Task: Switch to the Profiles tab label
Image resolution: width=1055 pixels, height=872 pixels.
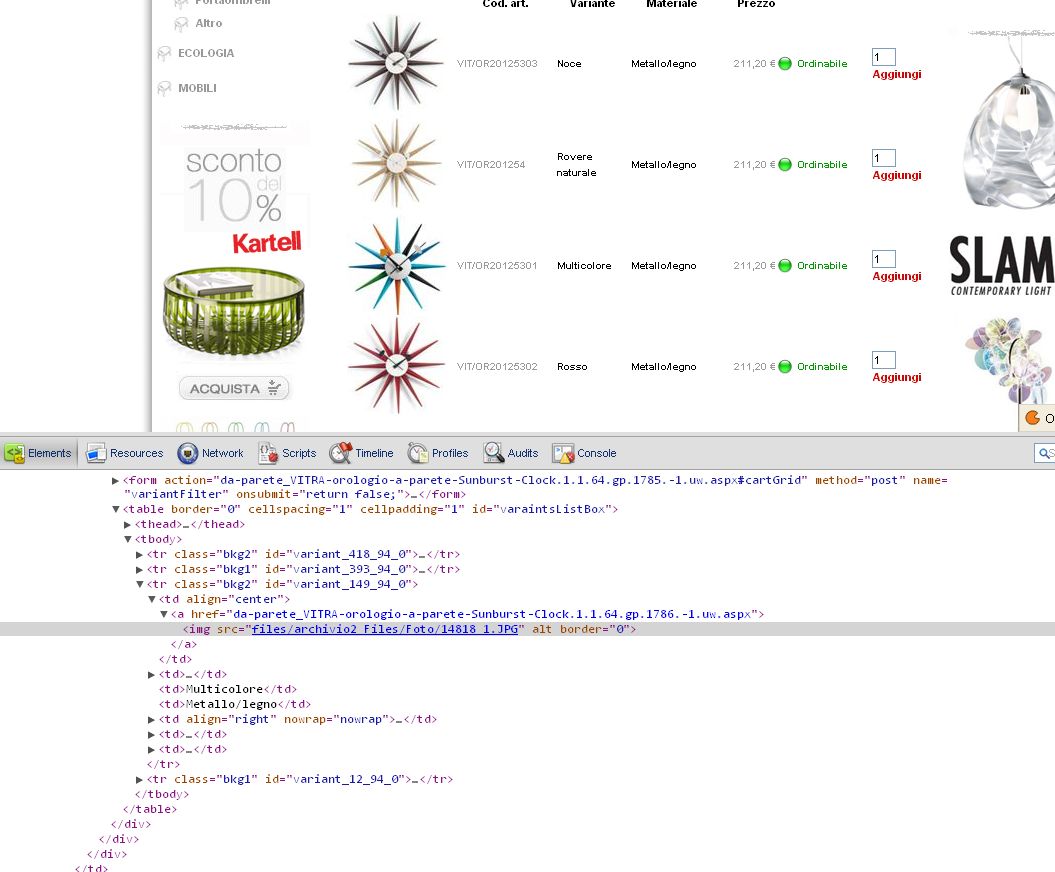Action: pyautogui.click(x=450, y=453)
